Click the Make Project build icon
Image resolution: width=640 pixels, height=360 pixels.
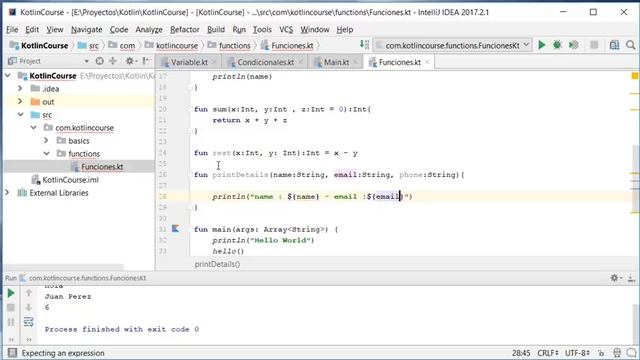click(364, 44)
